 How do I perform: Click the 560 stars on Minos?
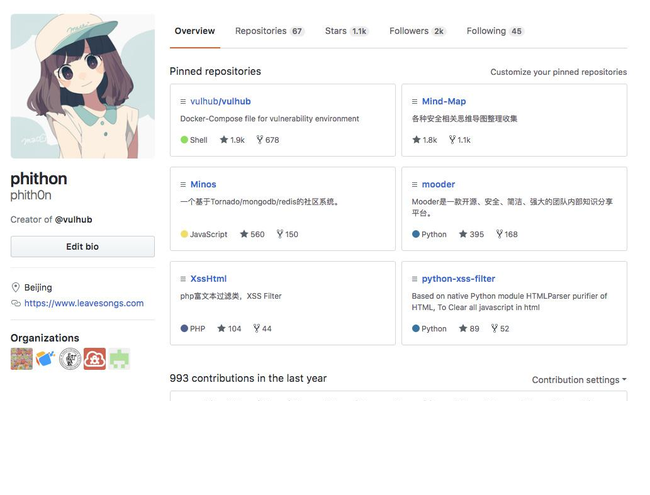click(252, 234)
